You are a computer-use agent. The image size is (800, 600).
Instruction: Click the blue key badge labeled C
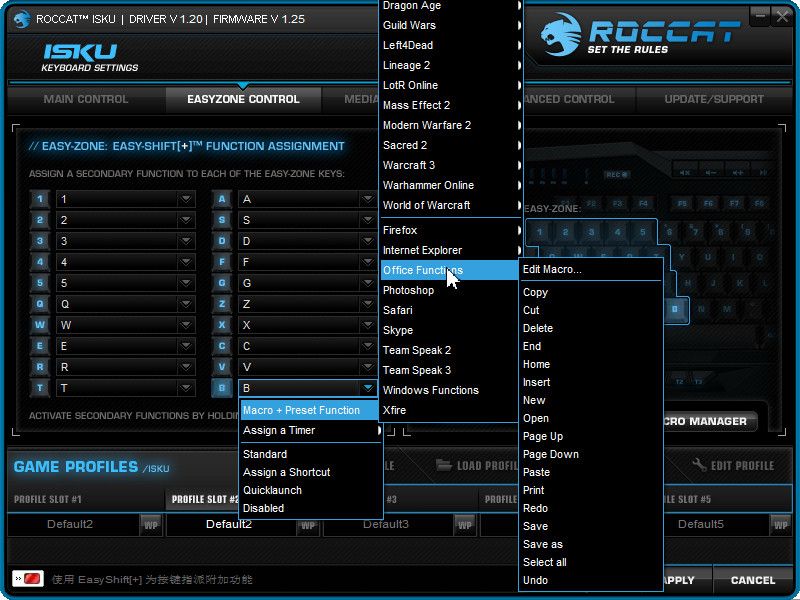222,346
